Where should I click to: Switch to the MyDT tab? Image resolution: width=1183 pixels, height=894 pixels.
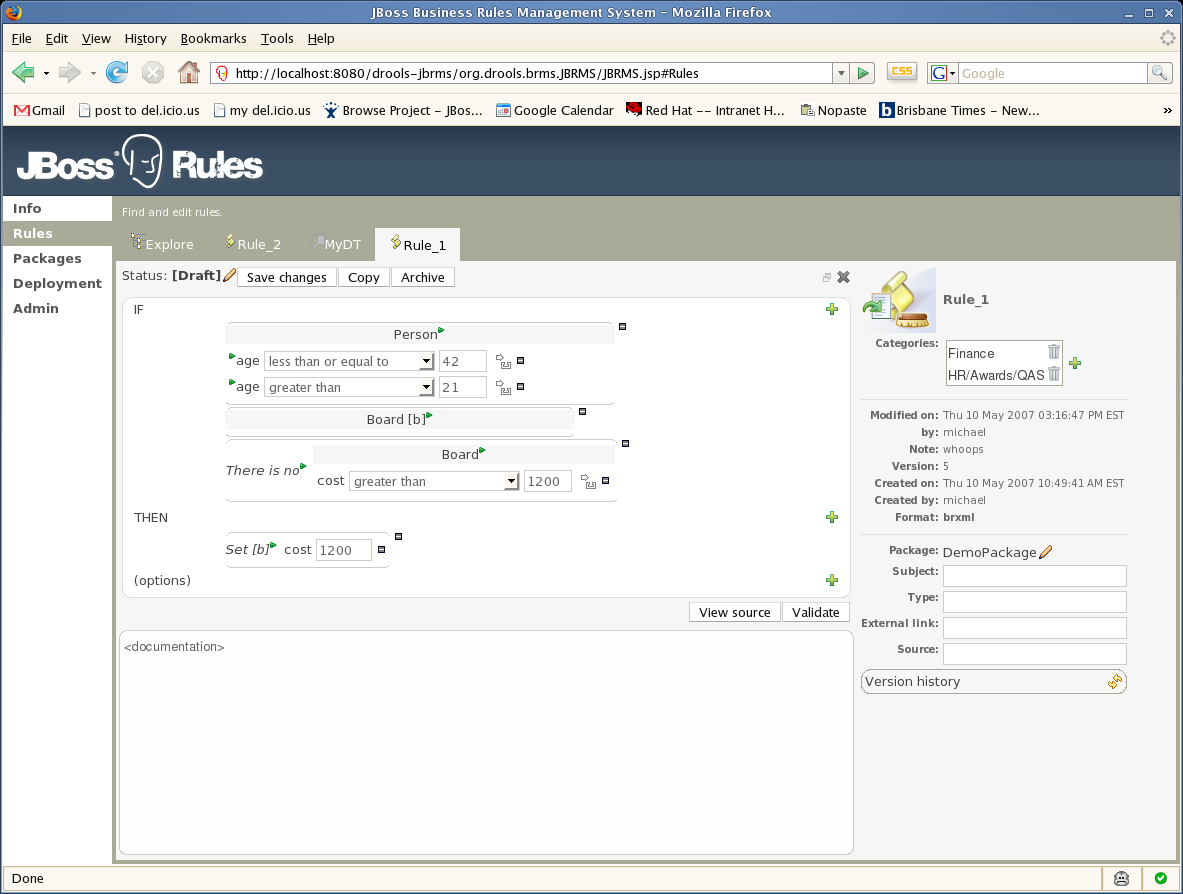pyautogui.click(x=337, y=244)
